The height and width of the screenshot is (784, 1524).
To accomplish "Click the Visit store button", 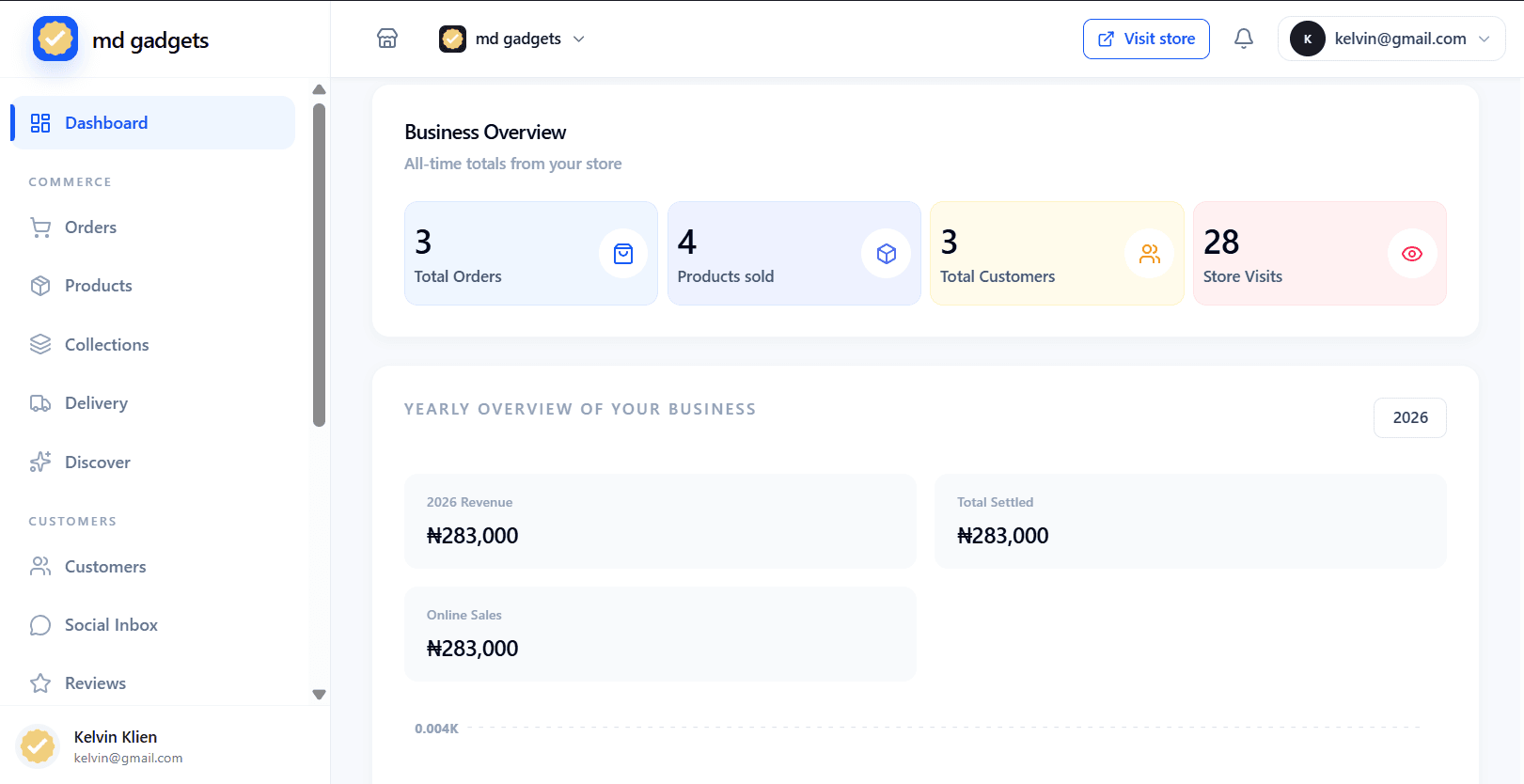I will pos(1146,39).
